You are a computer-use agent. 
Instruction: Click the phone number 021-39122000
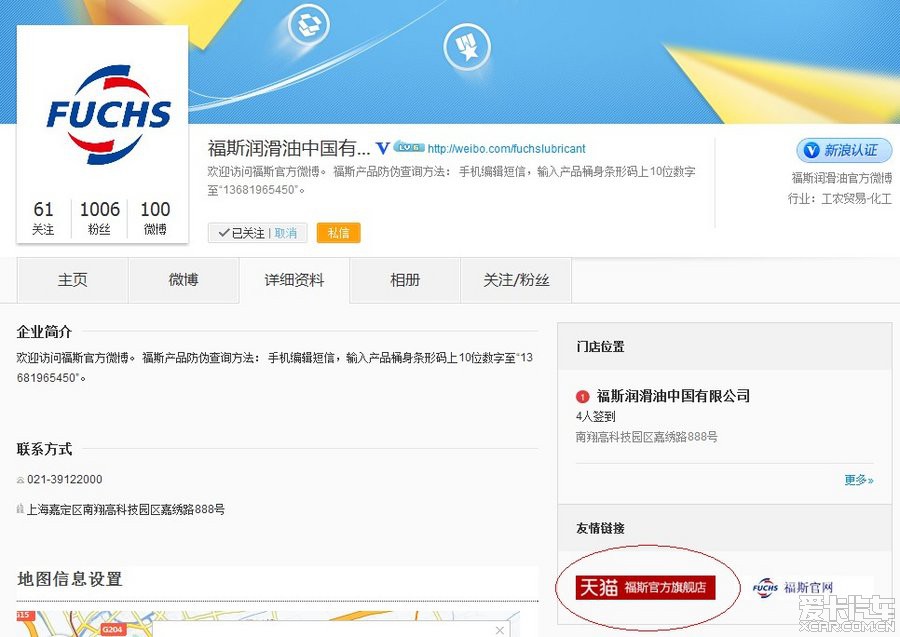[65, 480]
